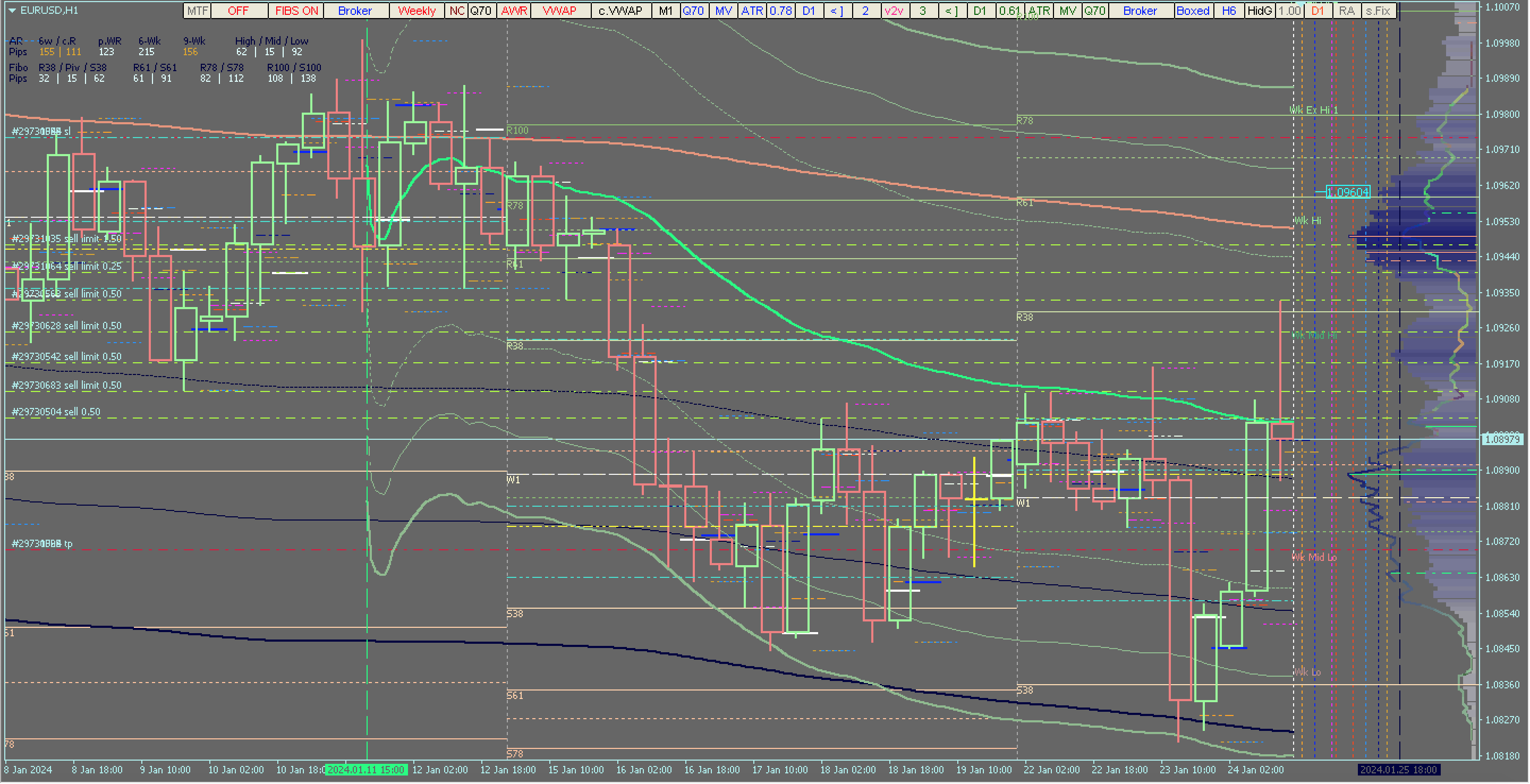
Task: Click the red AWR button
Action: (514, 11)
